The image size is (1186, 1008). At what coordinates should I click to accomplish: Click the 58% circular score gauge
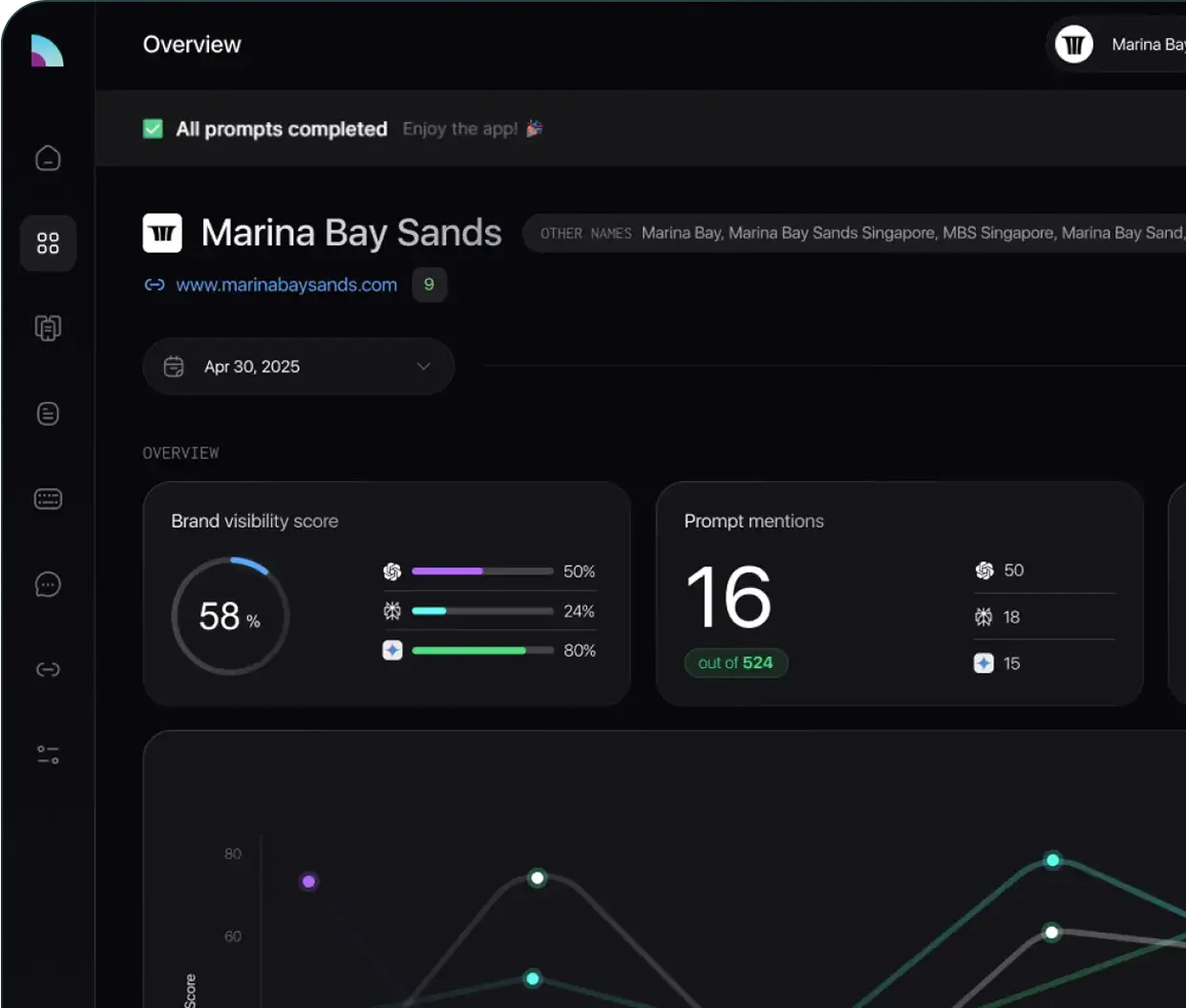coord(230,616)
